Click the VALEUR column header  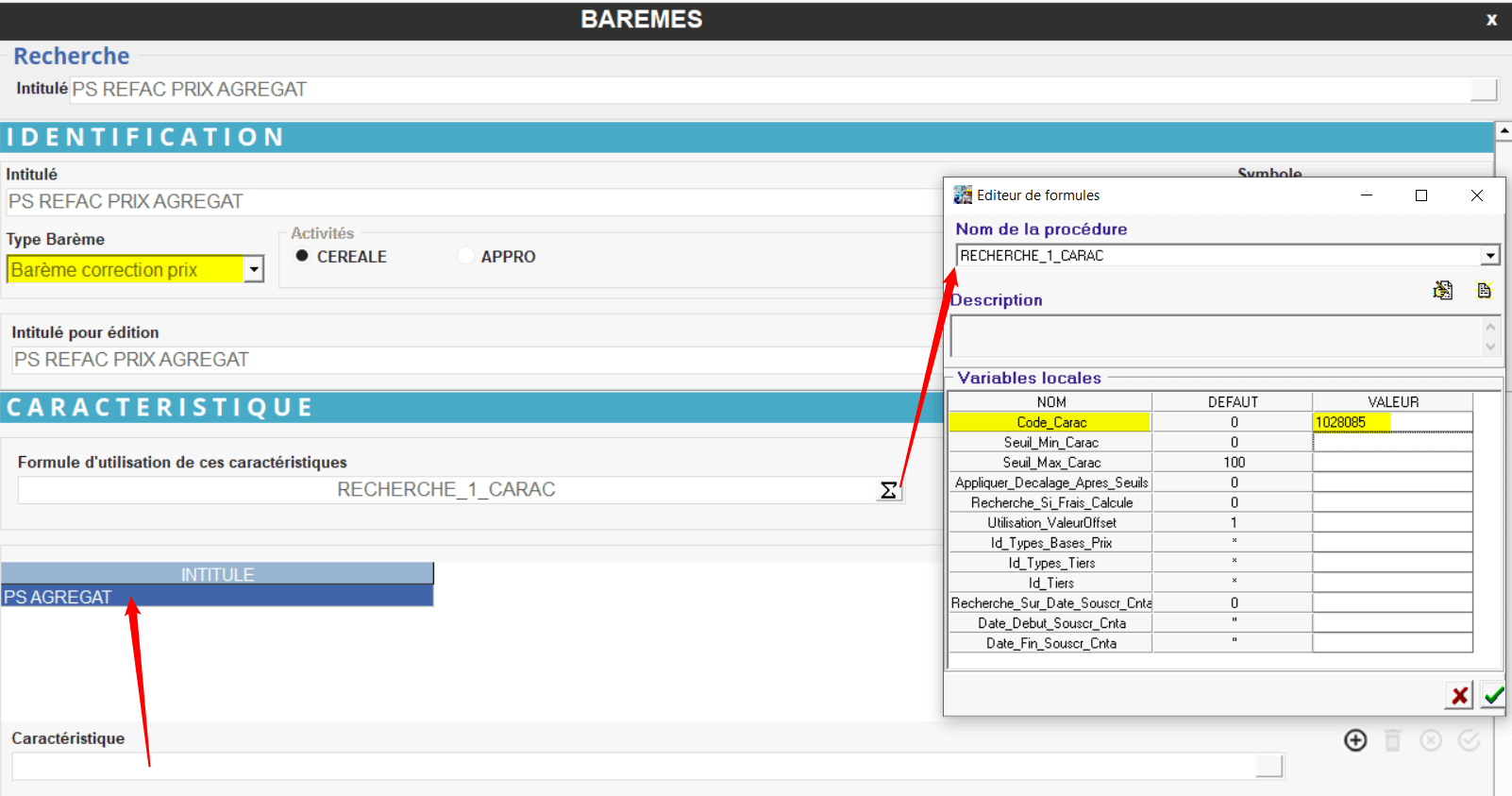(1392, 402)
